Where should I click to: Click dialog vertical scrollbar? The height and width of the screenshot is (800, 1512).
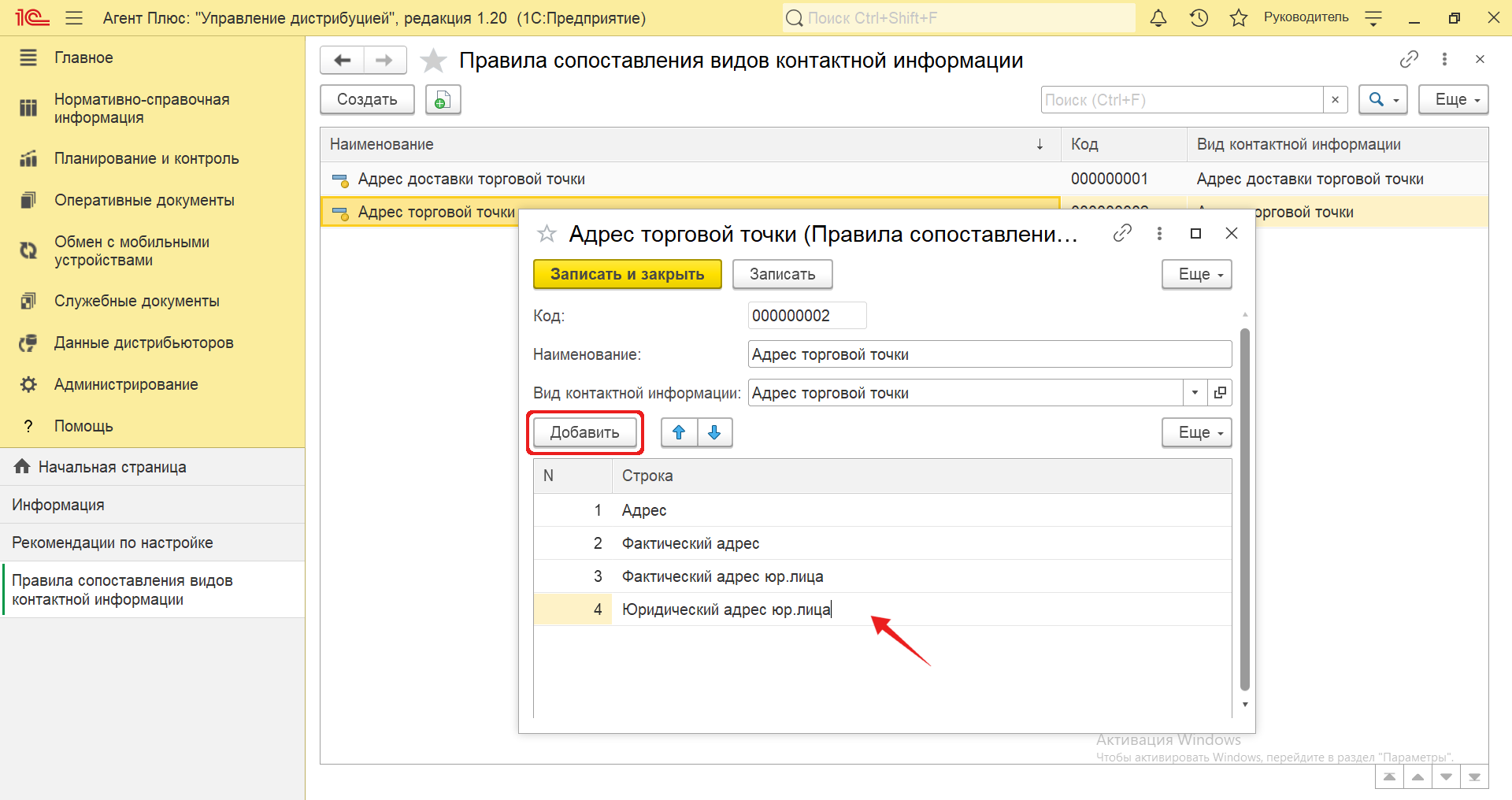[x=1245, y=509]
